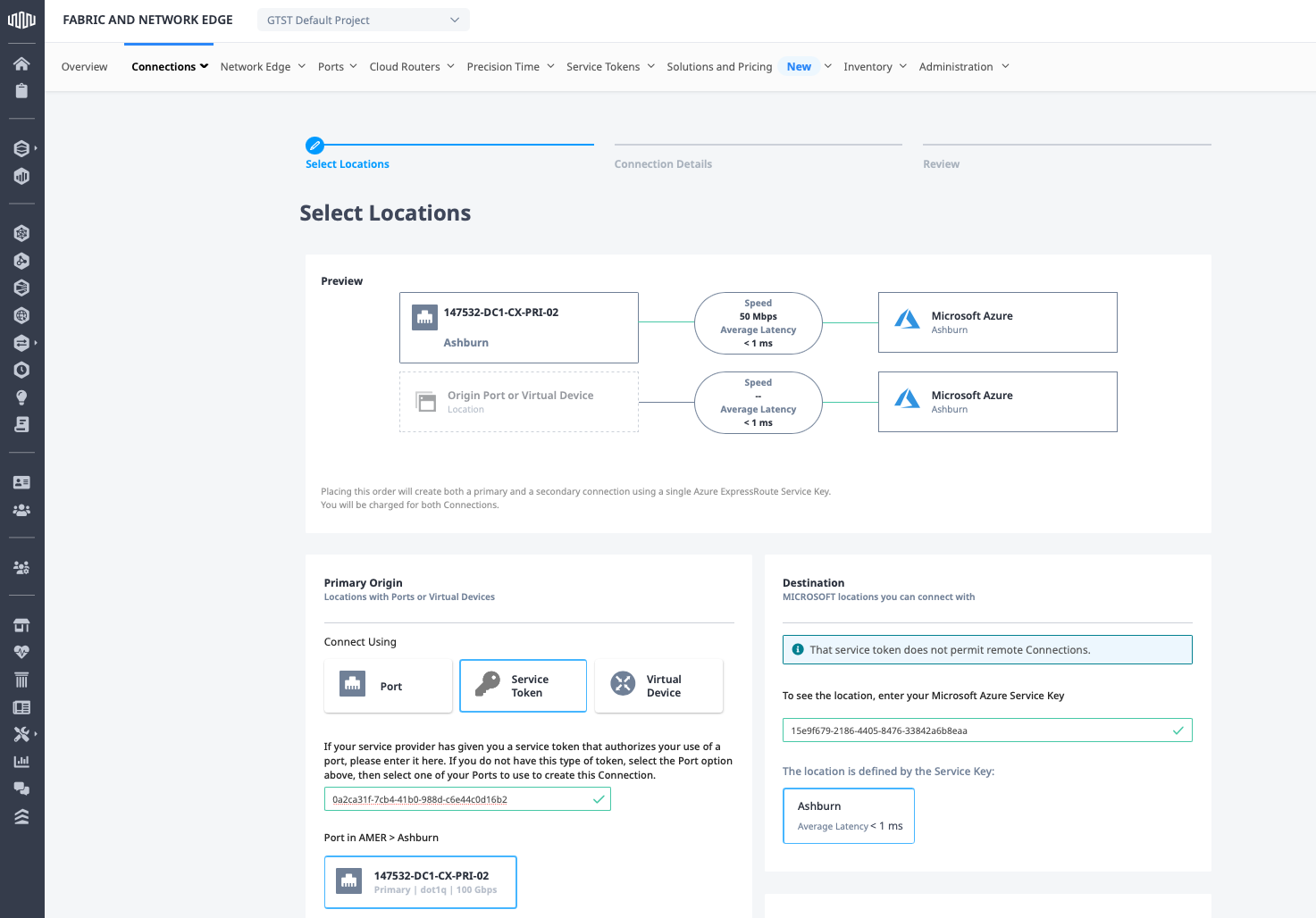Expand the Service Tokens menu
The image size is (1316, 918).
pos(610,66)
